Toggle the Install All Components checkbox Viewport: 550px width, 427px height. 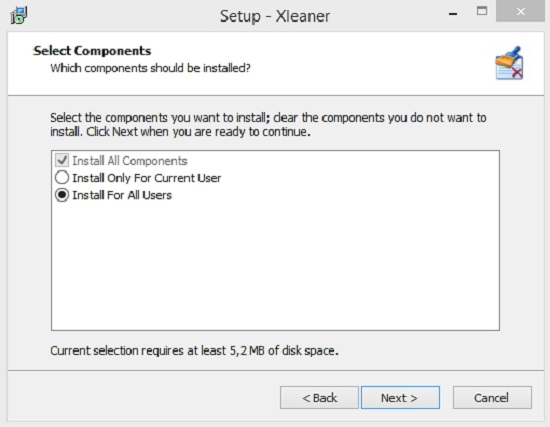click(x=62, y=161)
